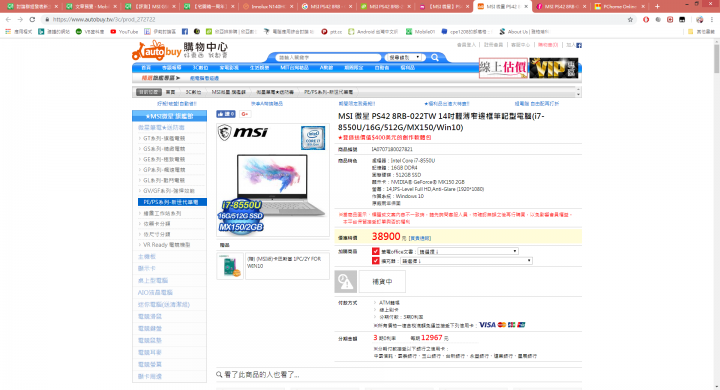Image resolution: width=720 pixels, height=390 pixels.
Task: Expand the GT系列 sidebar category
Action: pyautogui.click(x=164, y=138)
